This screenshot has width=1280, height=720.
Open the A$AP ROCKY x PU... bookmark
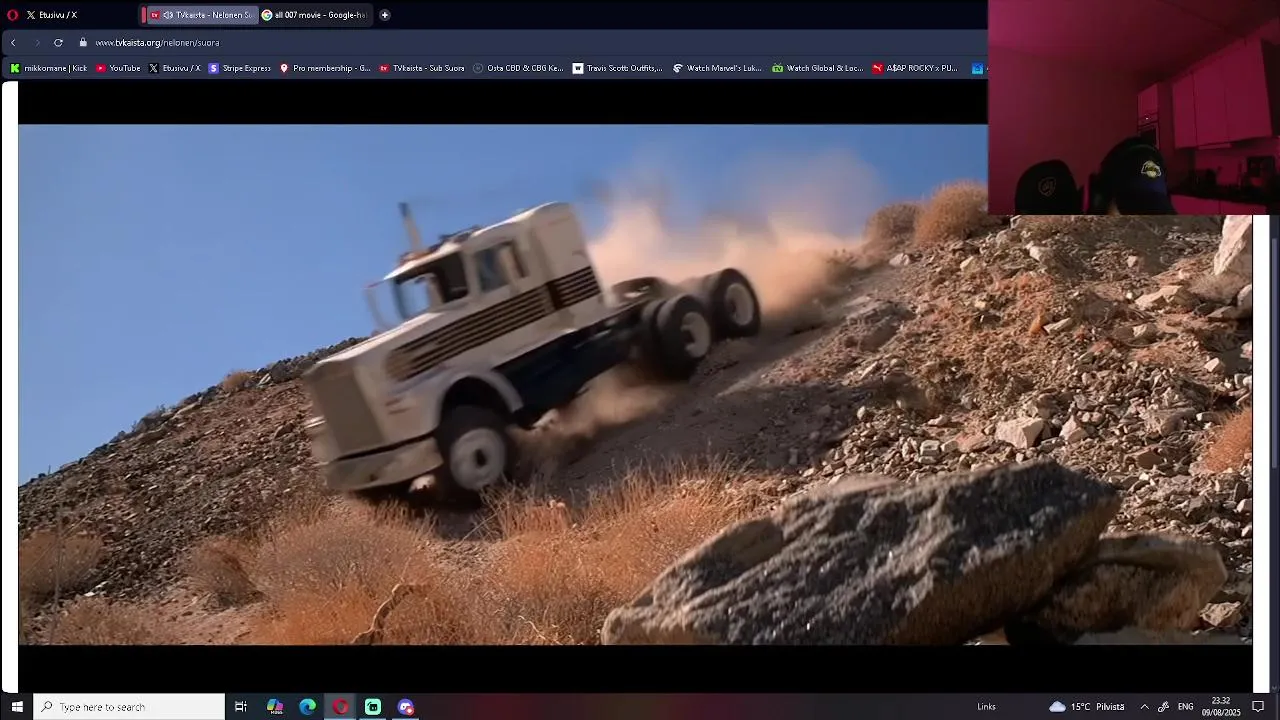[915, 68]
